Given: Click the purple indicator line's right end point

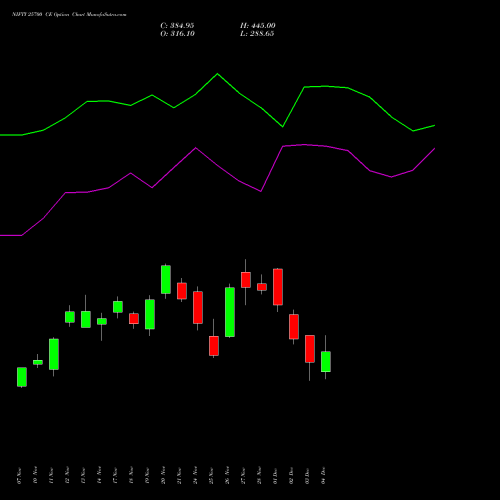Looking at the screenshot, I should (x=435, y=148).
